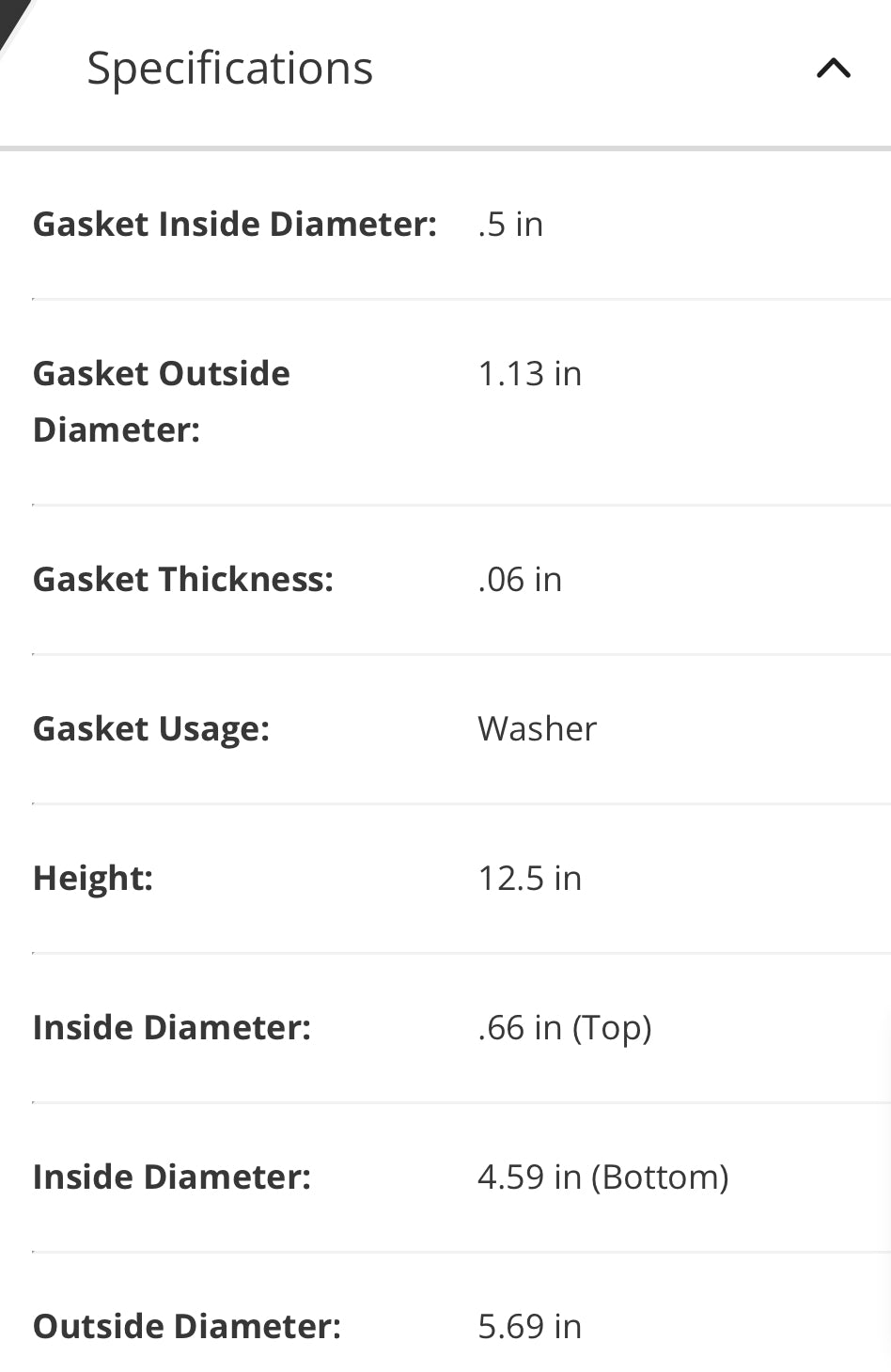
Task: Click the gray divider under Specifications header
Action: pyautogui.click(x=445, y=148)
